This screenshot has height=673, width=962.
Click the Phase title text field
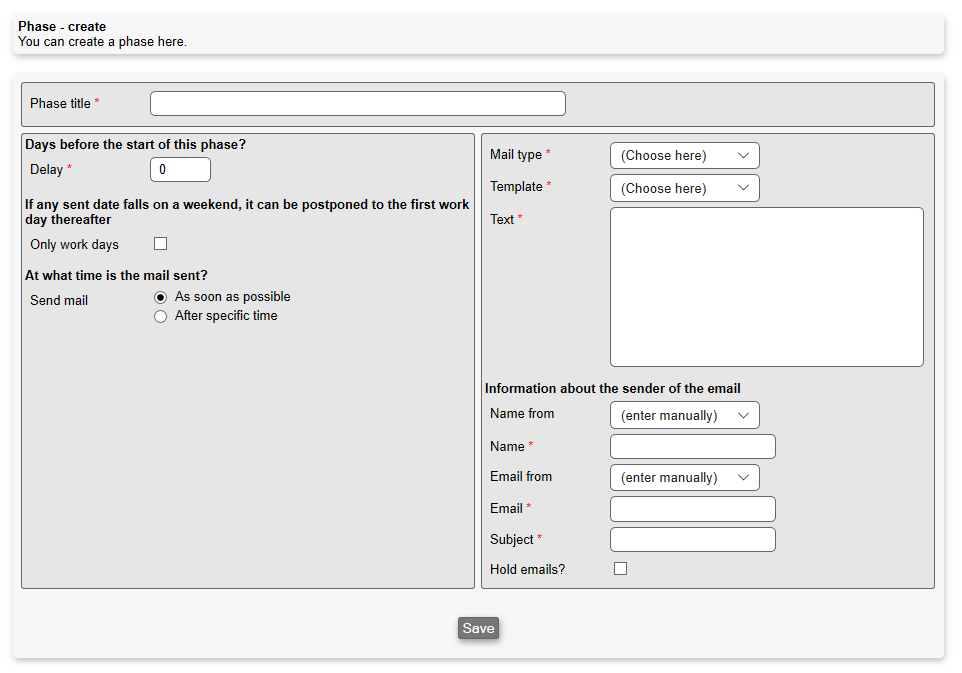(x=357, y=104)
